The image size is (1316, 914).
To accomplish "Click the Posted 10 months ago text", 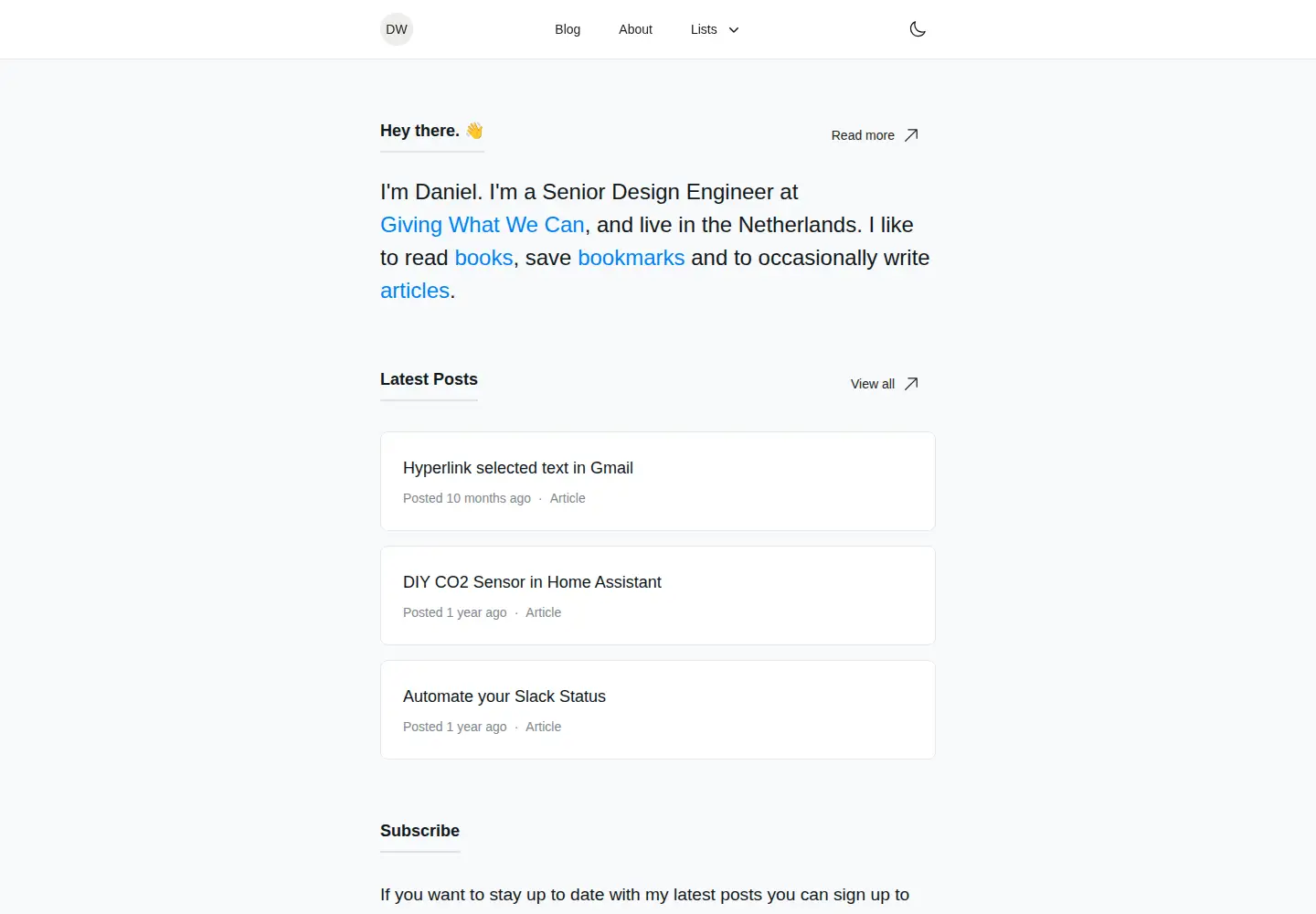I will tap(467, 498).
